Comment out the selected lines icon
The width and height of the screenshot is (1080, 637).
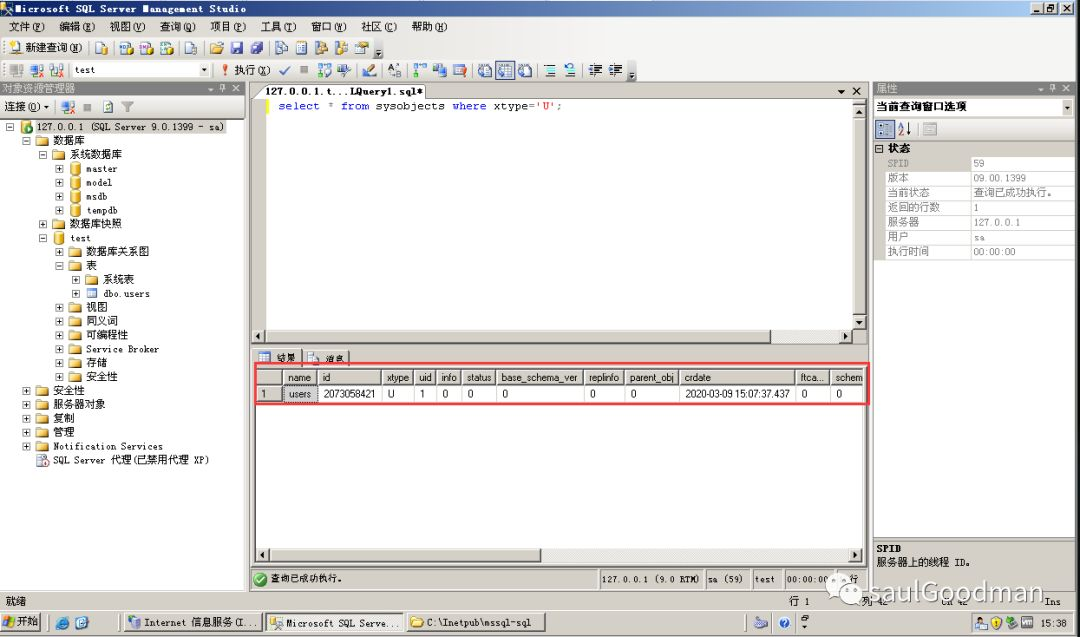click(550, 70)
